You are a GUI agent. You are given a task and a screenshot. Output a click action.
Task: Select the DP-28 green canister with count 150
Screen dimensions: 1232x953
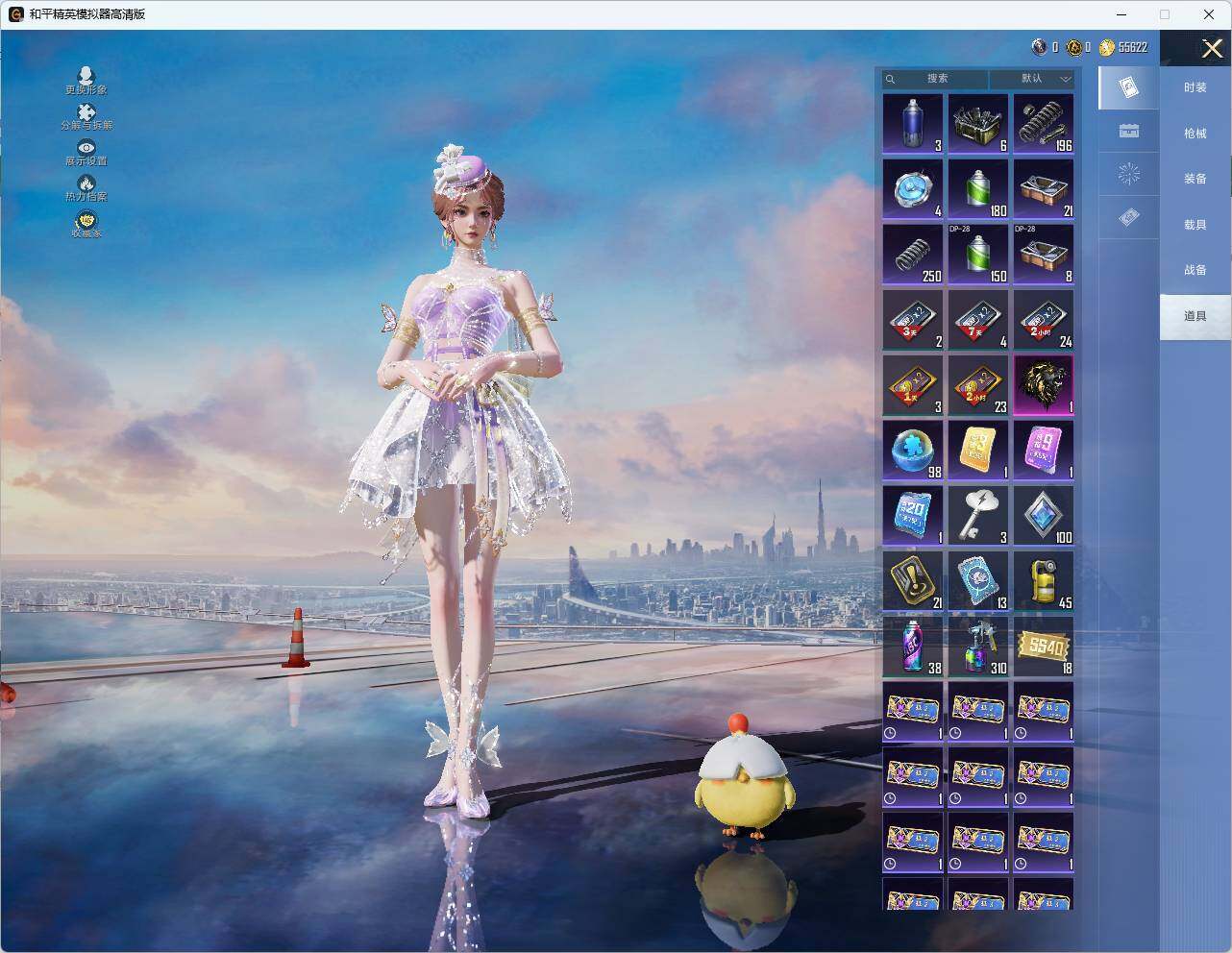point(978,255)
